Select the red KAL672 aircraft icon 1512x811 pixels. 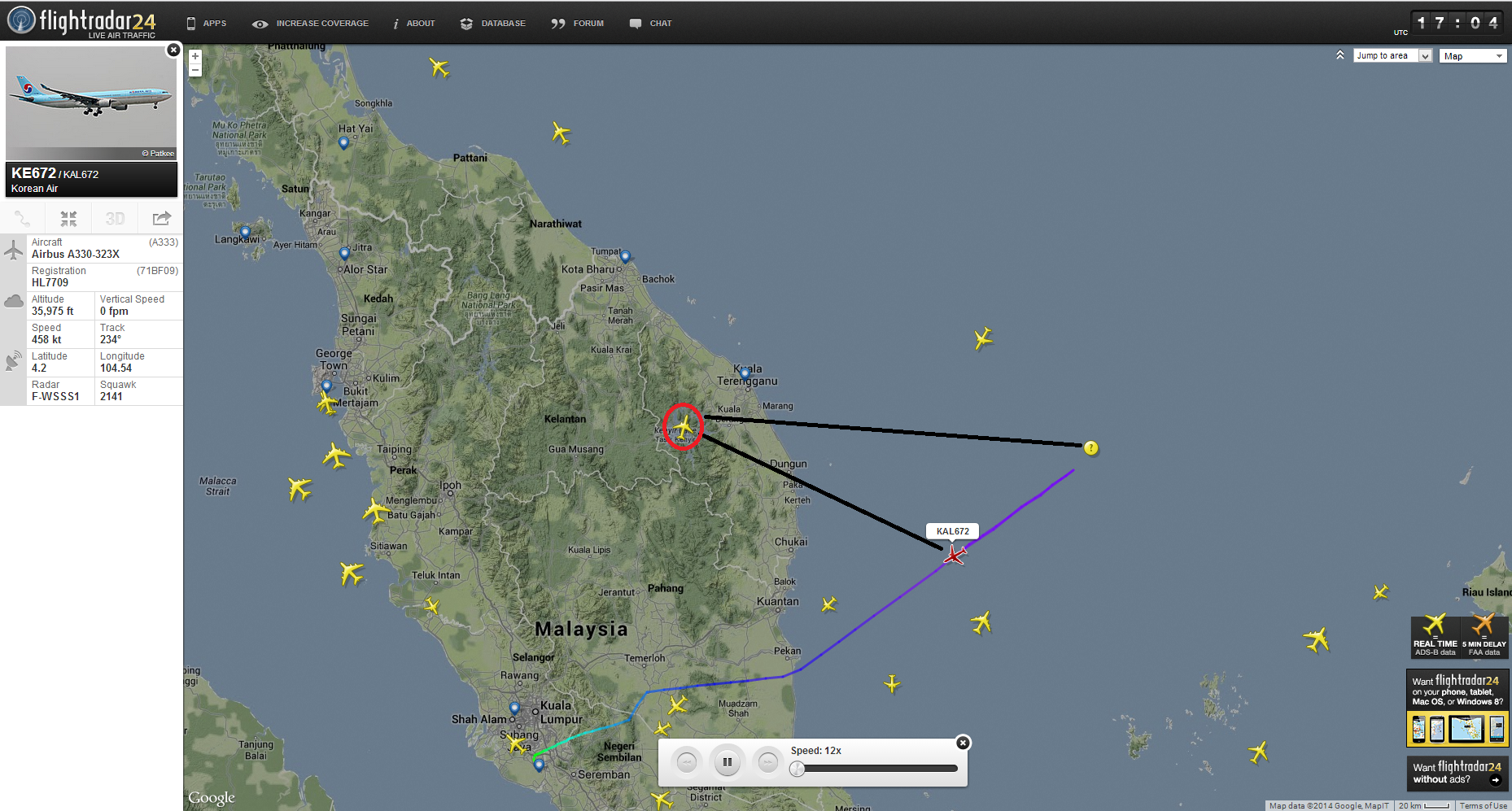pos(954,556)
